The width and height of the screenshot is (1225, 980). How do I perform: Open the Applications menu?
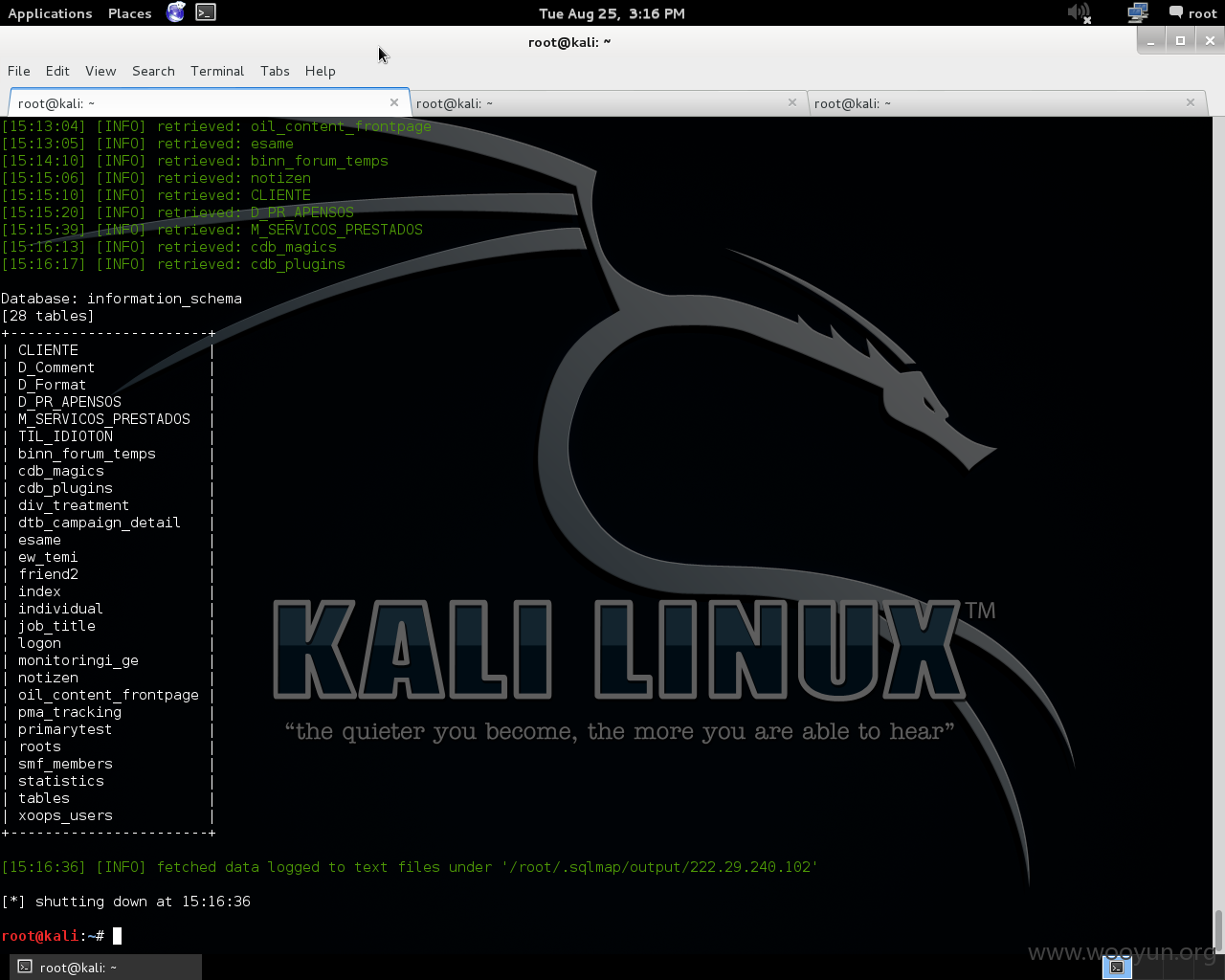(50, 13)
